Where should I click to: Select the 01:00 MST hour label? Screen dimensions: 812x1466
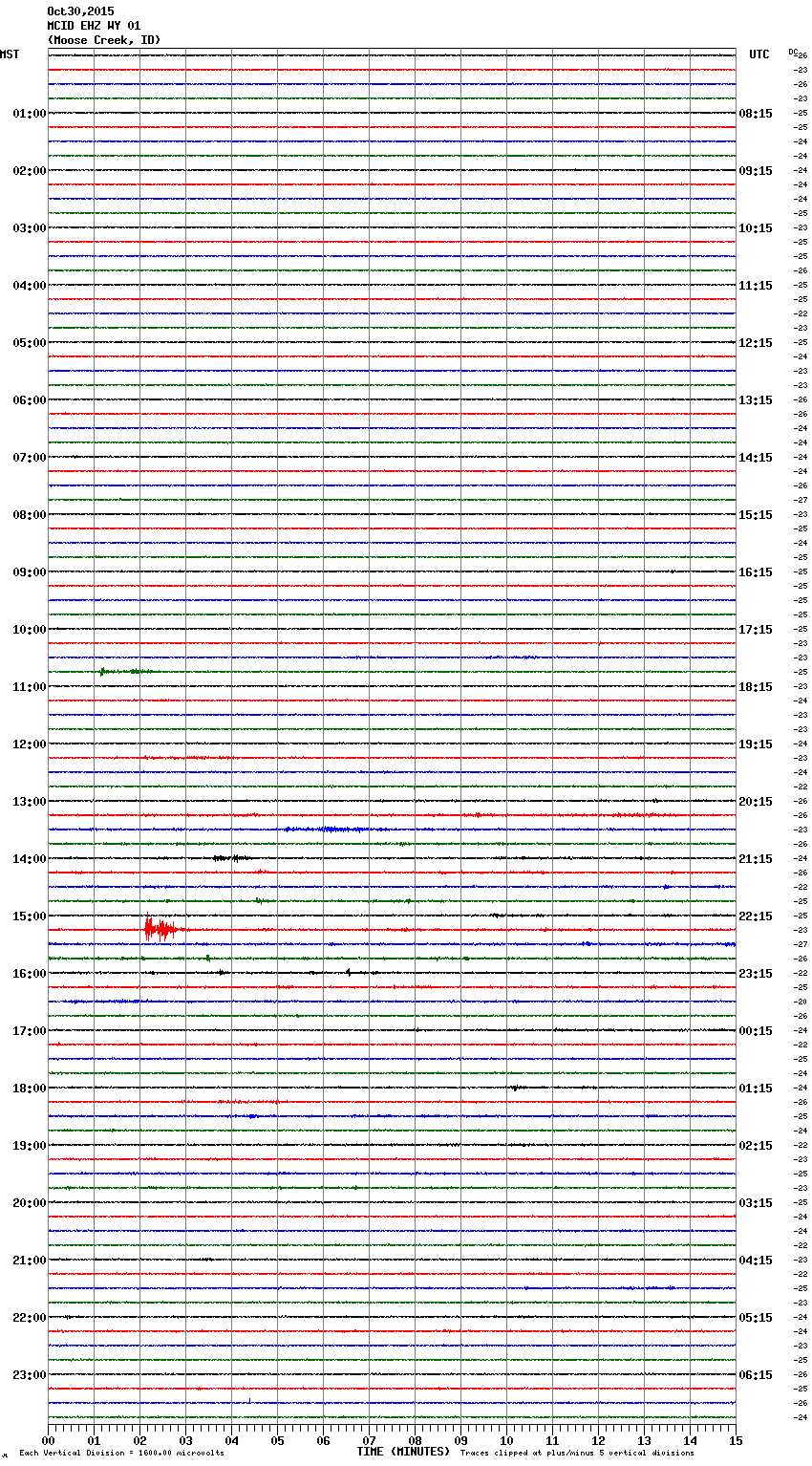coord(30,114)
